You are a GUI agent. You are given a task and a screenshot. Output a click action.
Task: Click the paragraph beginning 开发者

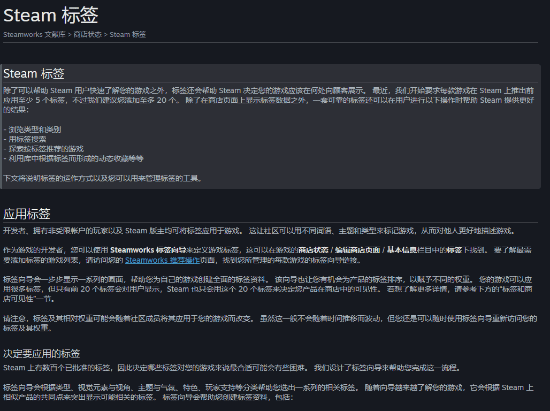click(x=259, y=231)
